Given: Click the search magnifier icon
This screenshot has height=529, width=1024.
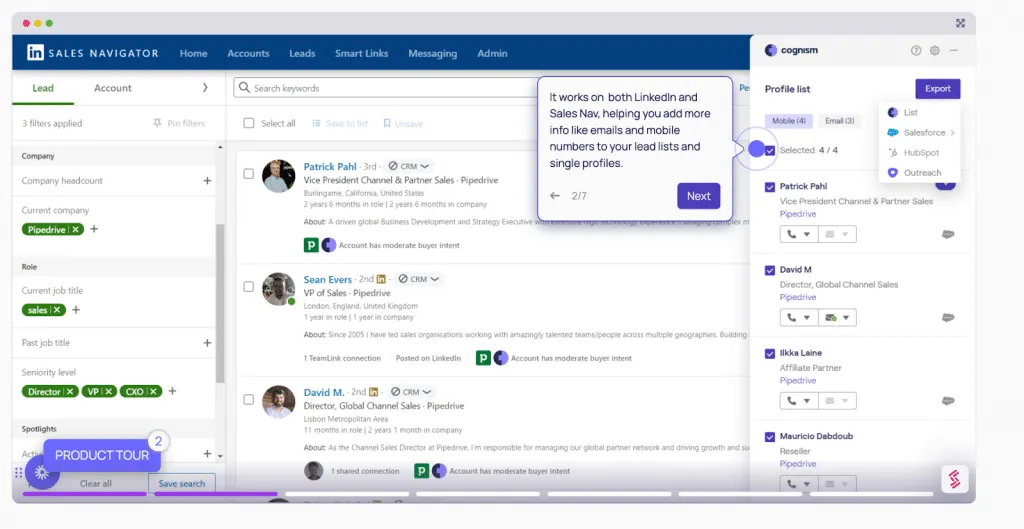Looking at the screenshot, I should [x=244, y=88].
